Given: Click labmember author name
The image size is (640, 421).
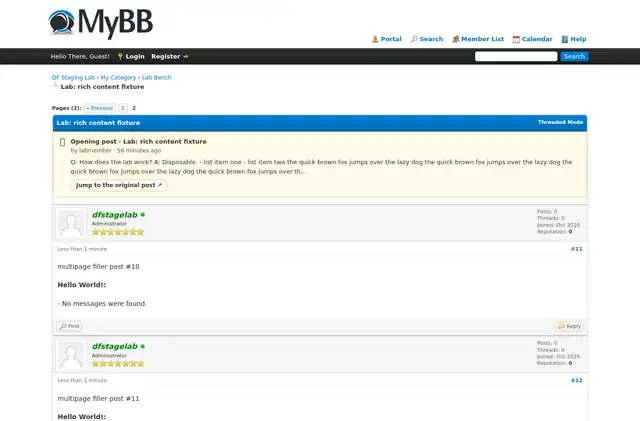Looking at the screenshot, I should [x=95, y=150].
